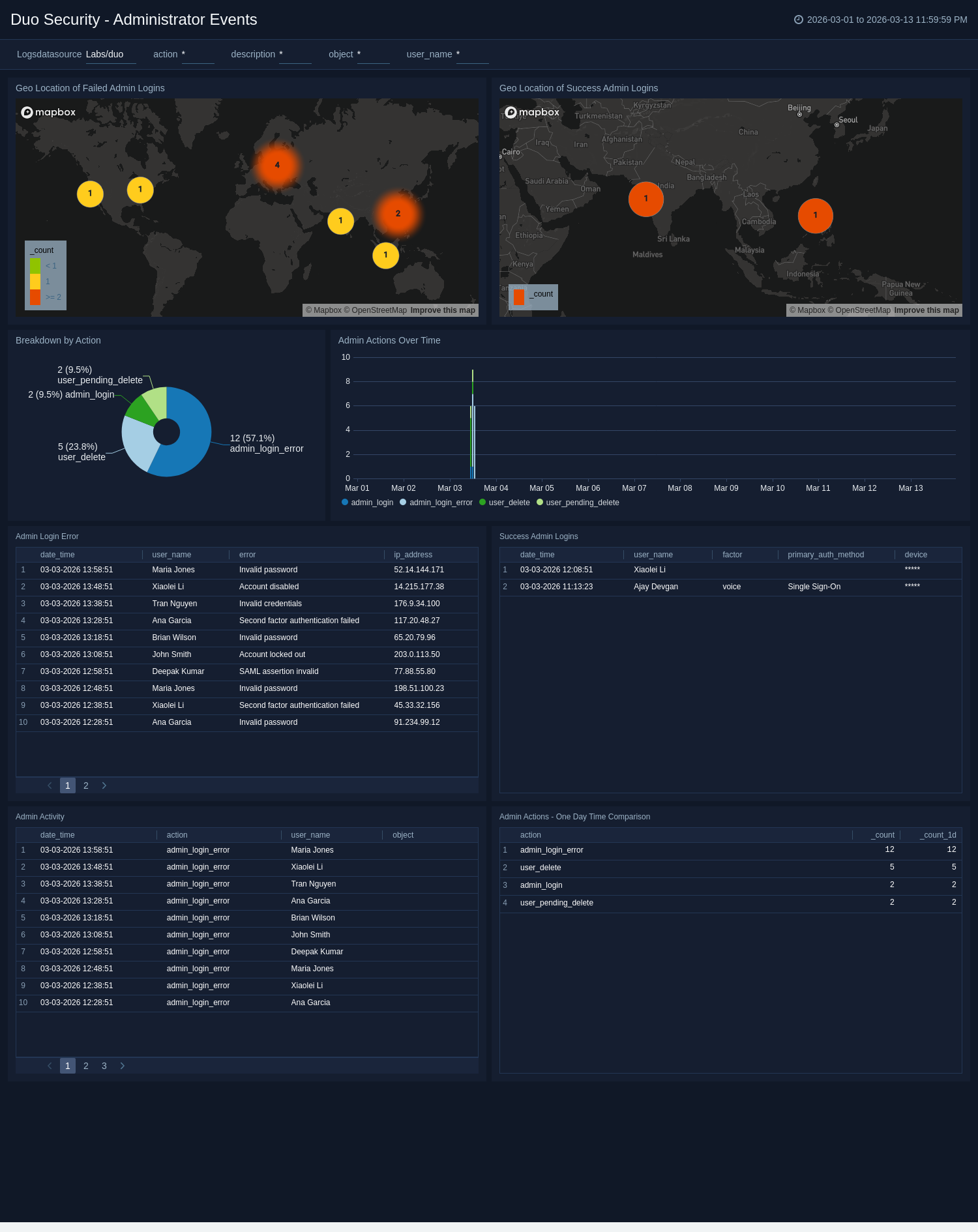Click the Mapbox logo on the Failed Logins map
The width and height of the screenshot is (978, 1232).
pyautogui.click(x=49, y=112)
